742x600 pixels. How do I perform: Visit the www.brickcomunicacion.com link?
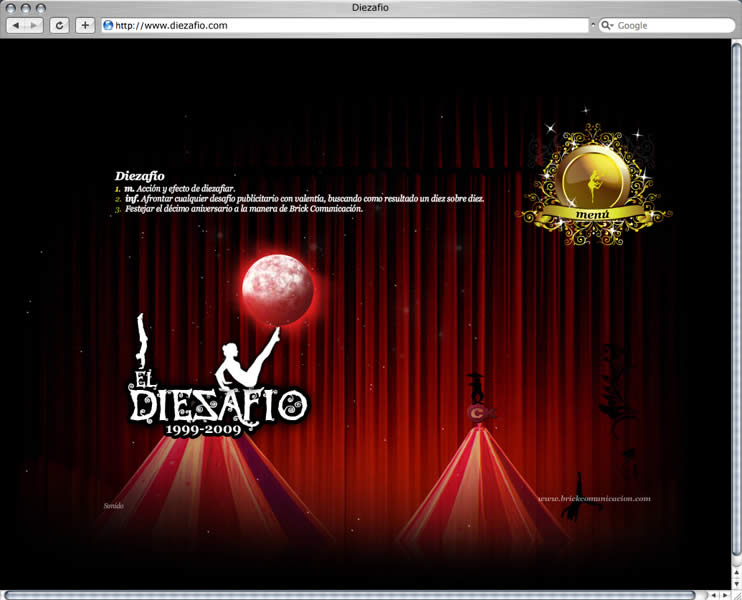594,498
